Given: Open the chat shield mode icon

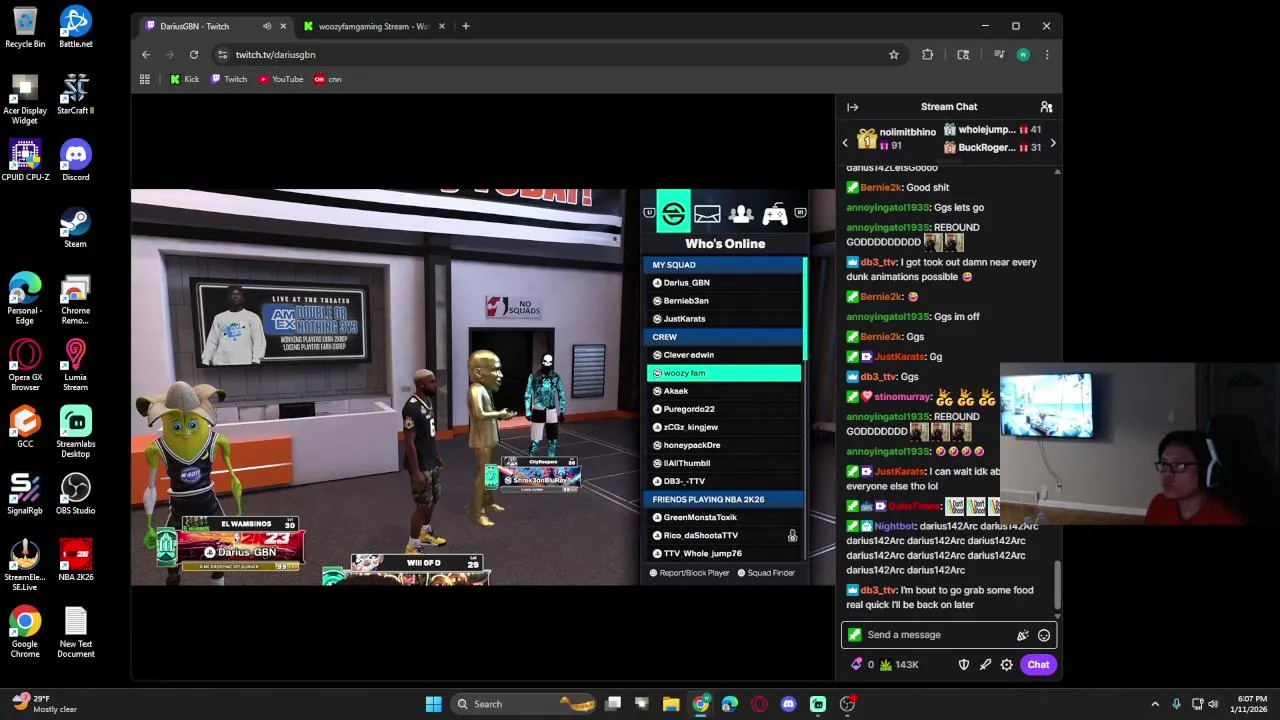Looking at the screenshot, I should [x=964, y=665].
